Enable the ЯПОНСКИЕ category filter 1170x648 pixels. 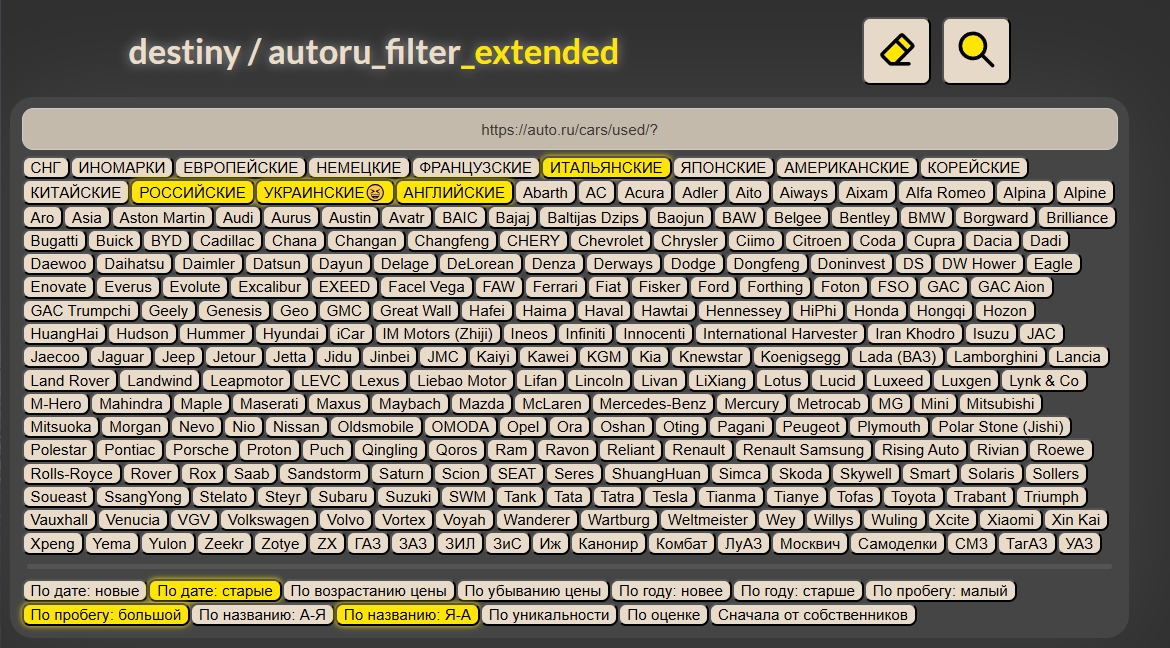coord(724,167)
